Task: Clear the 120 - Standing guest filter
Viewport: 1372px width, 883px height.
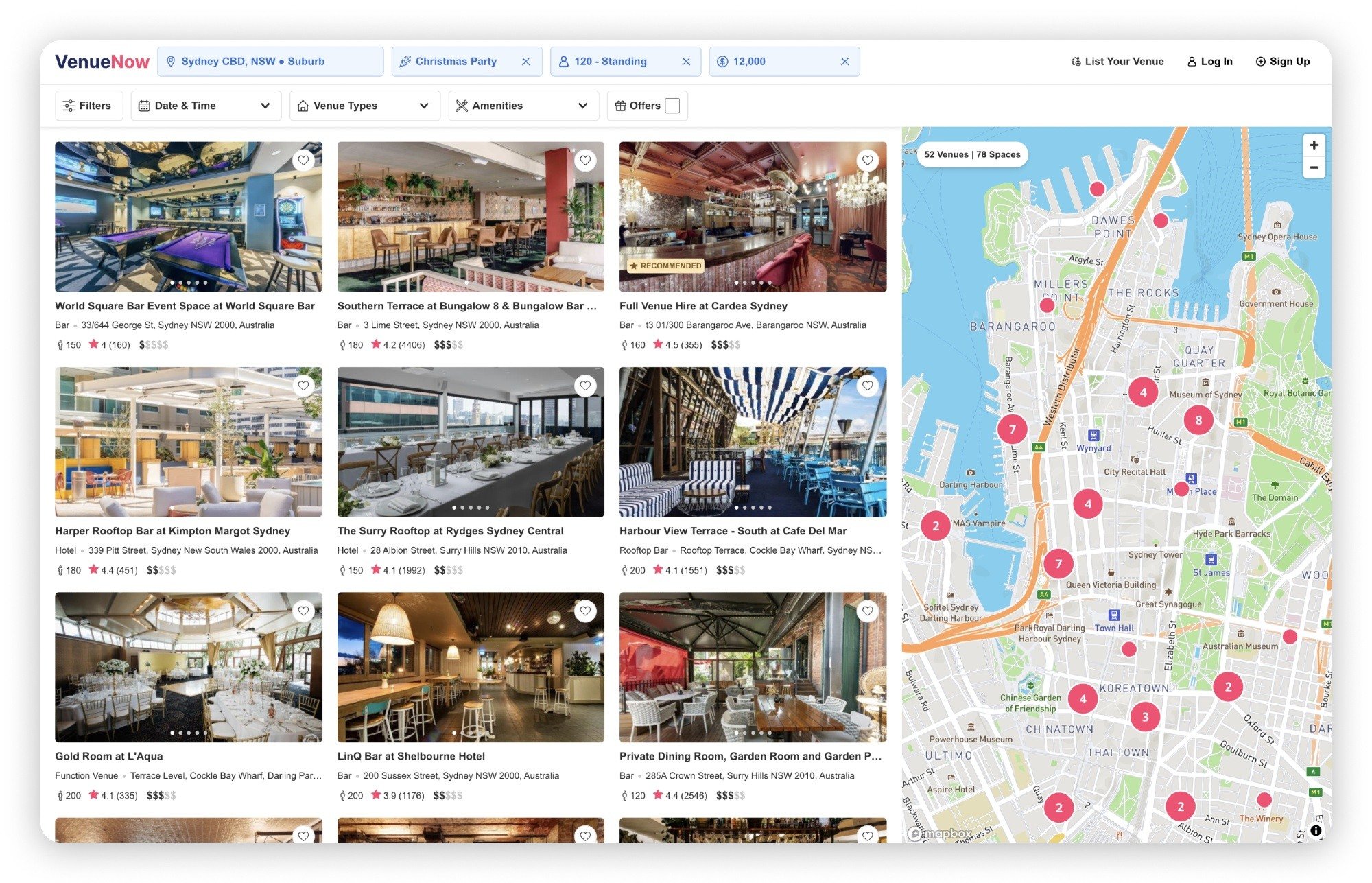Action: [685, 62]
